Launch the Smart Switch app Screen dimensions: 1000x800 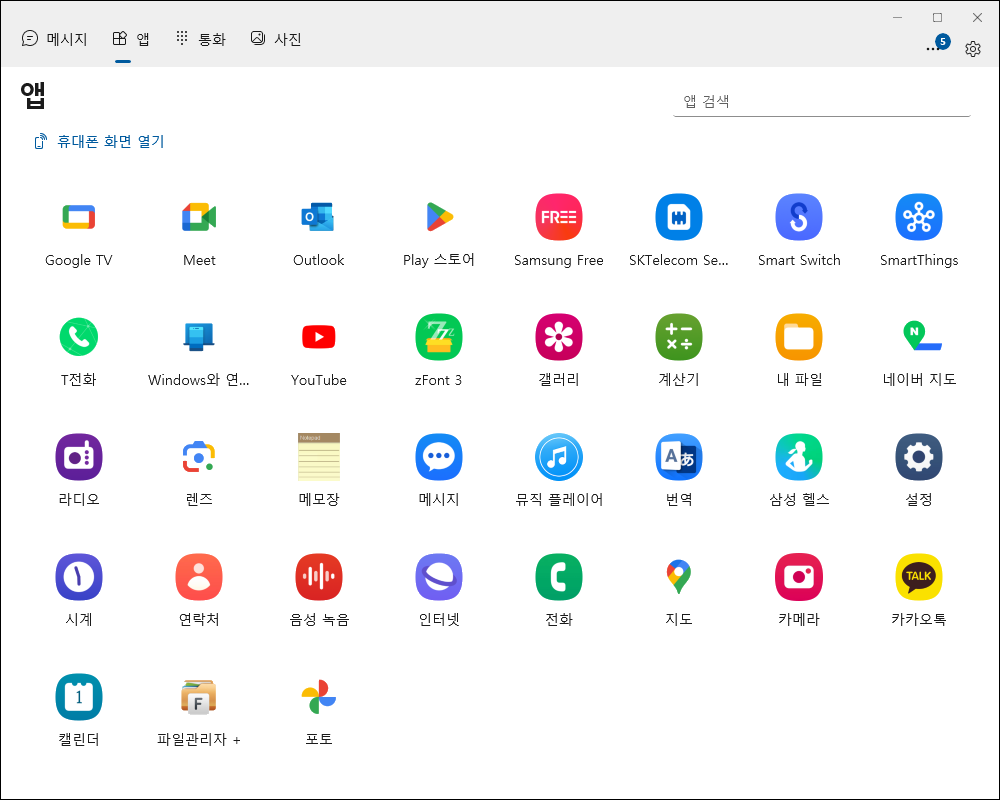(798, 218)
